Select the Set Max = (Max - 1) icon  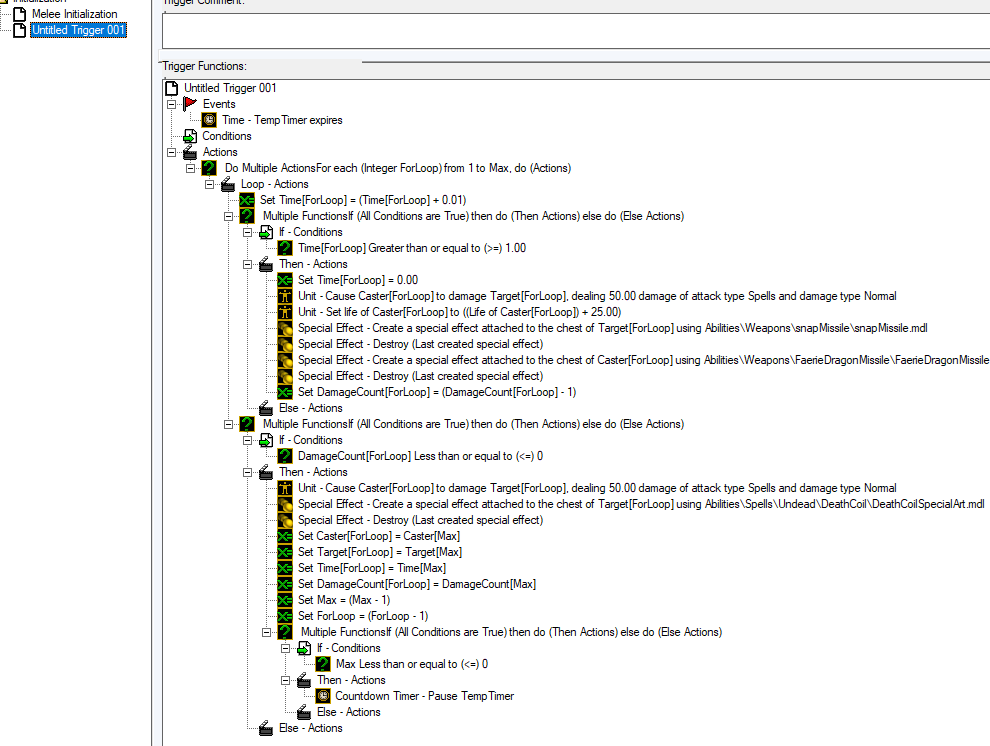[x=285, y=600]
